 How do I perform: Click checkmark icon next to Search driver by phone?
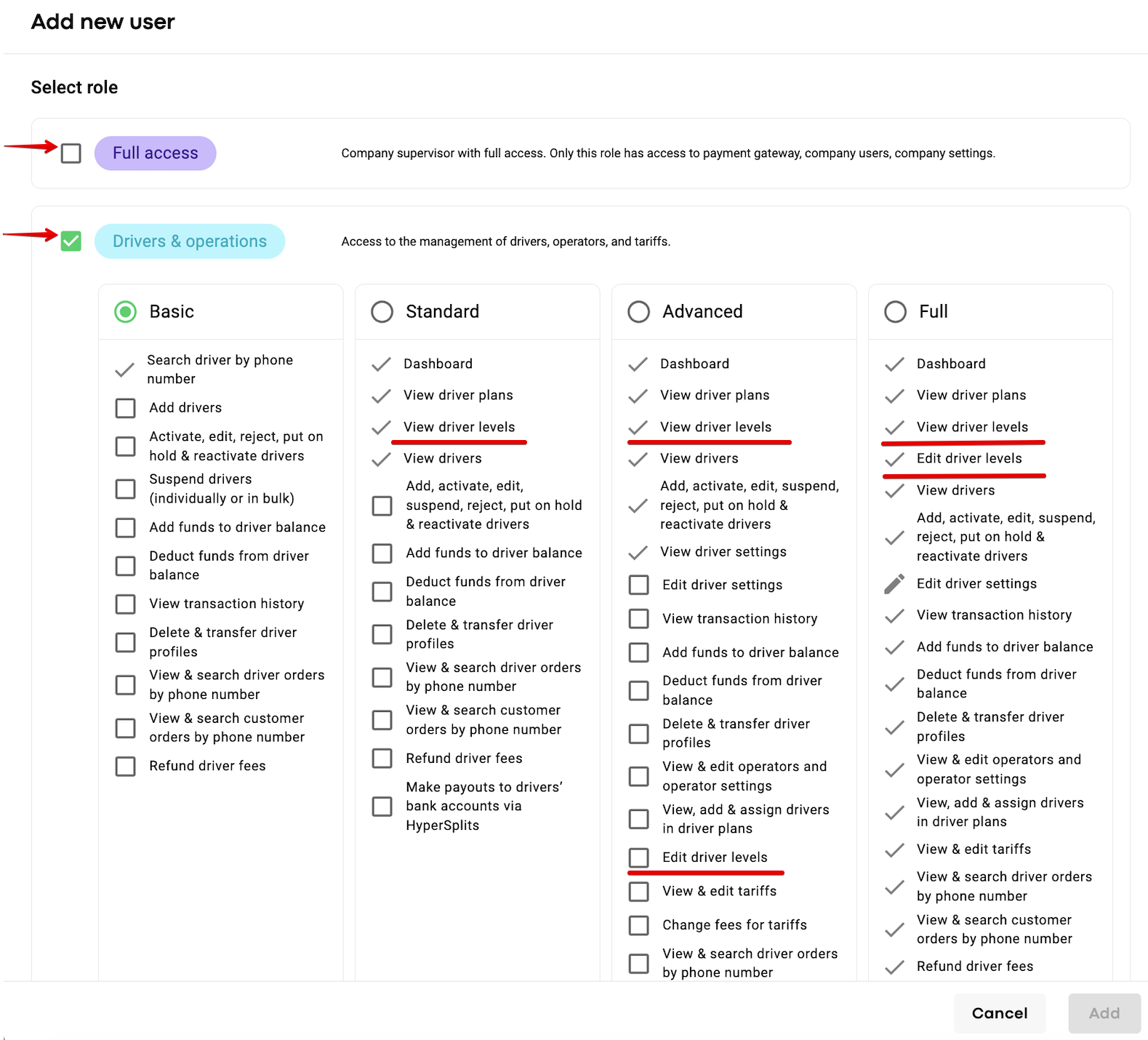(124, 369)
